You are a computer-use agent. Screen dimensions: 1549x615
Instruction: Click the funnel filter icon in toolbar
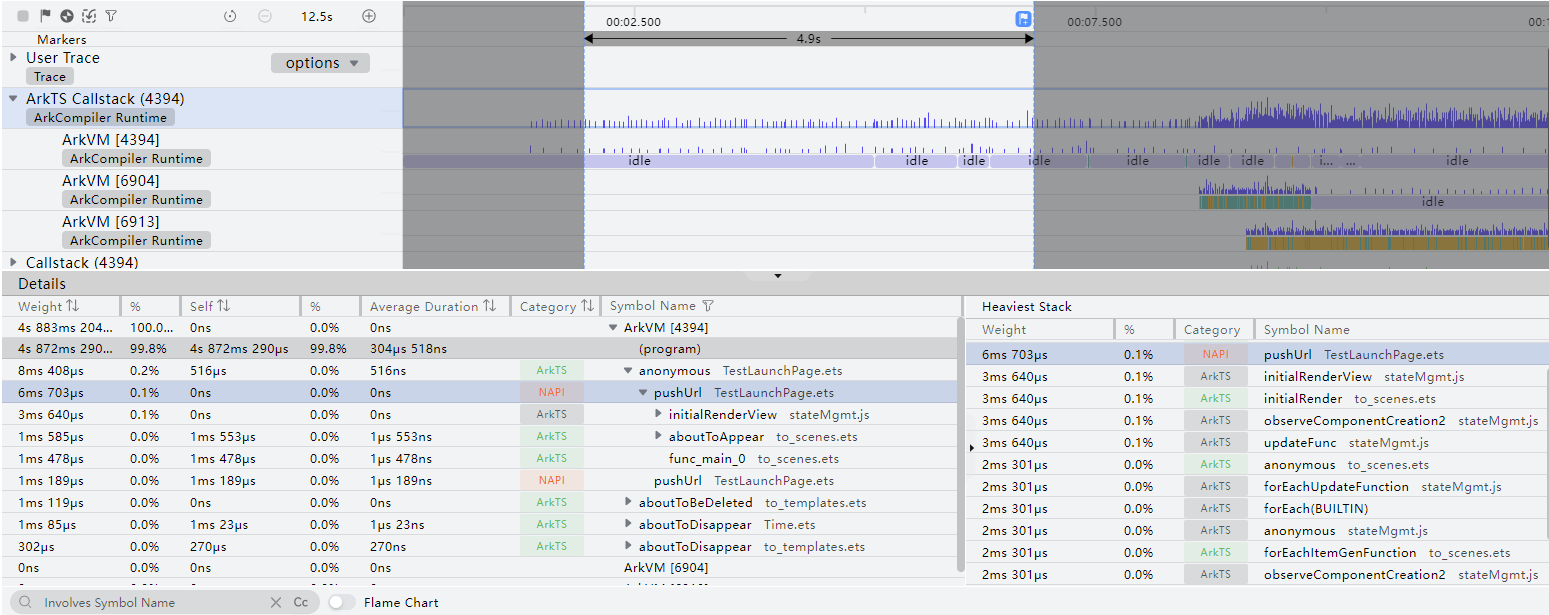pyautogui.click(x=111, y=16)
